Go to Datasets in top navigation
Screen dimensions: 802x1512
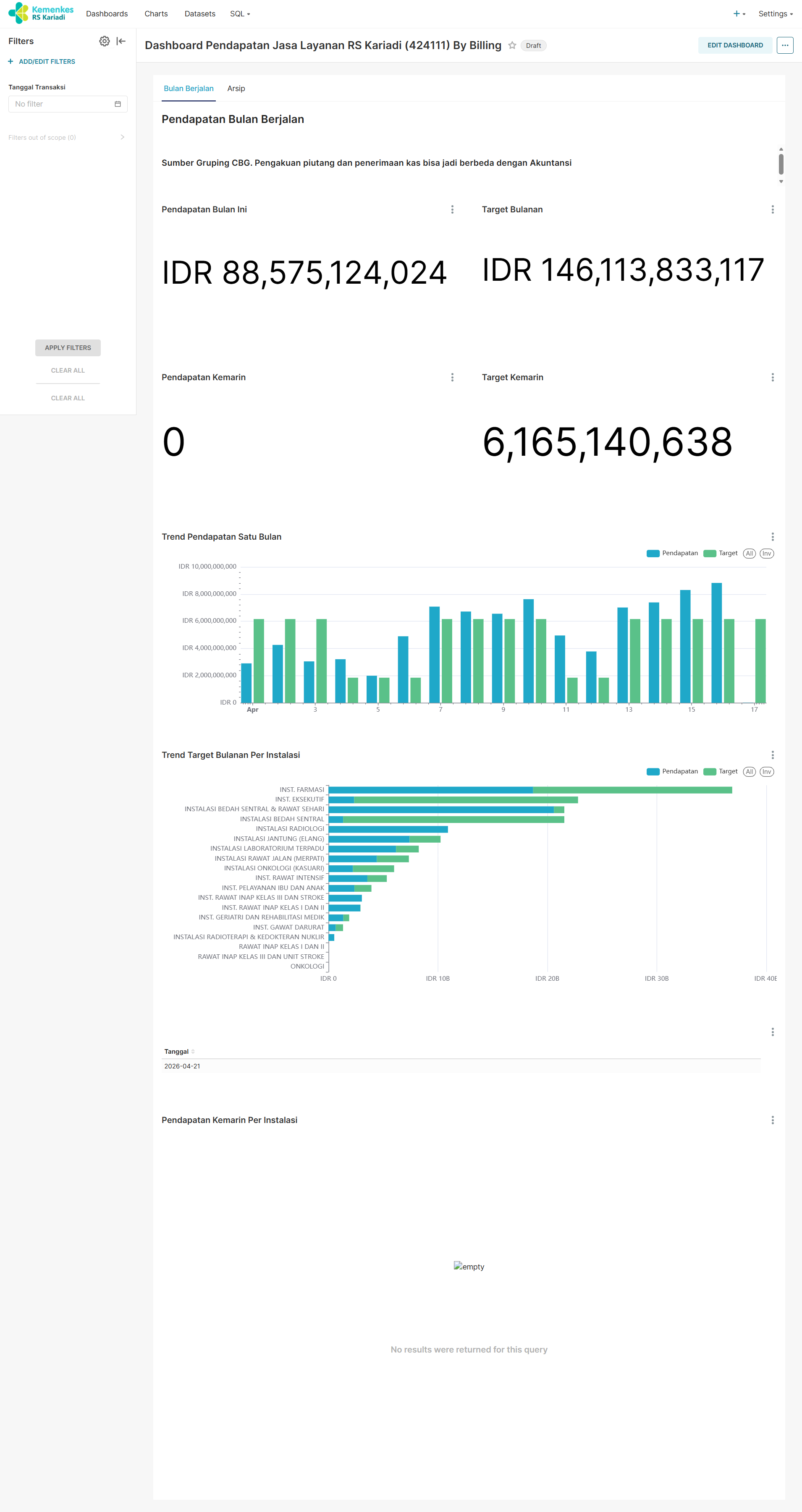click(x=199, y=13)
